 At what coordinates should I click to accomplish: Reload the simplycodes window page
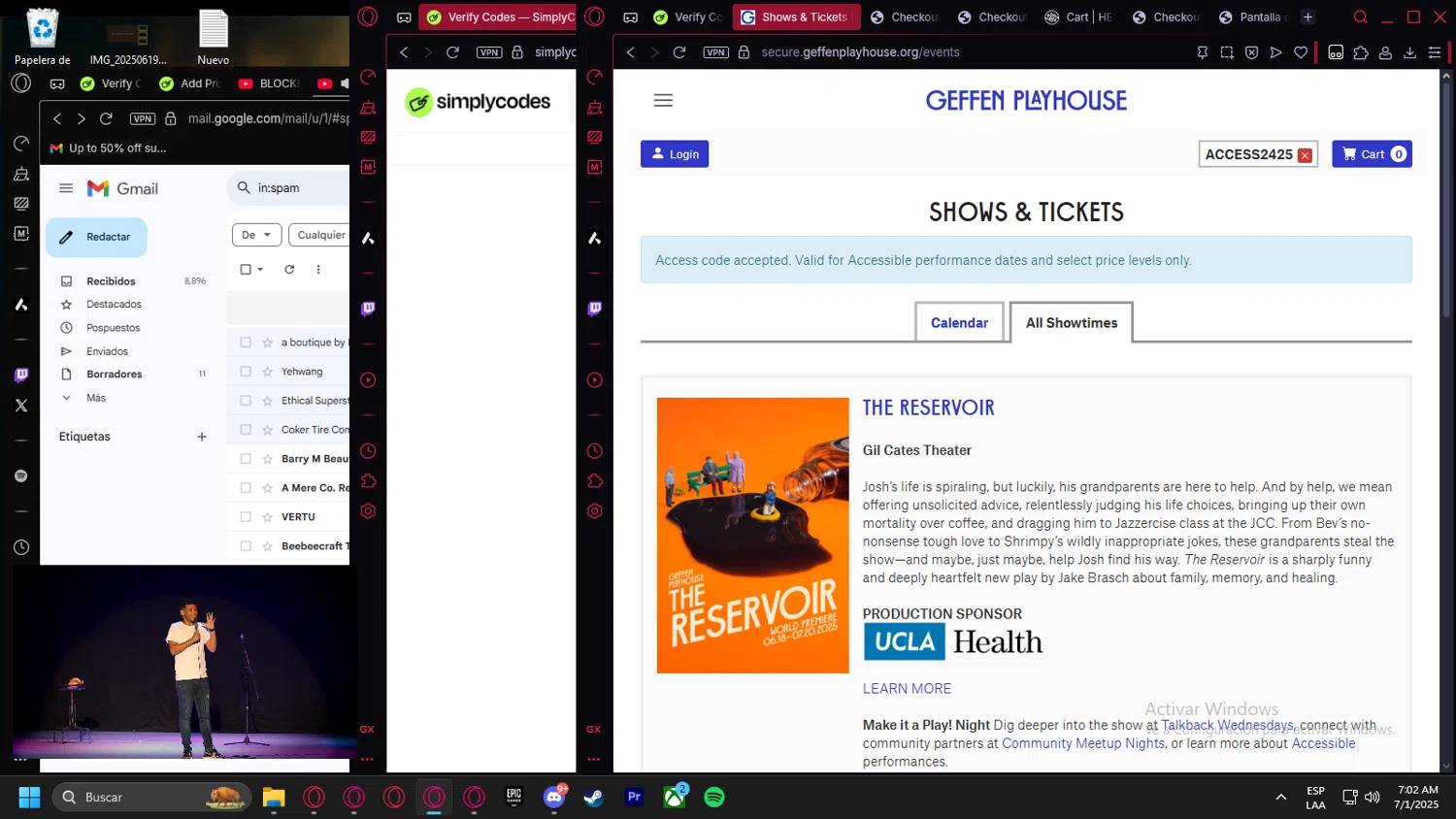(x=452, y=52)
